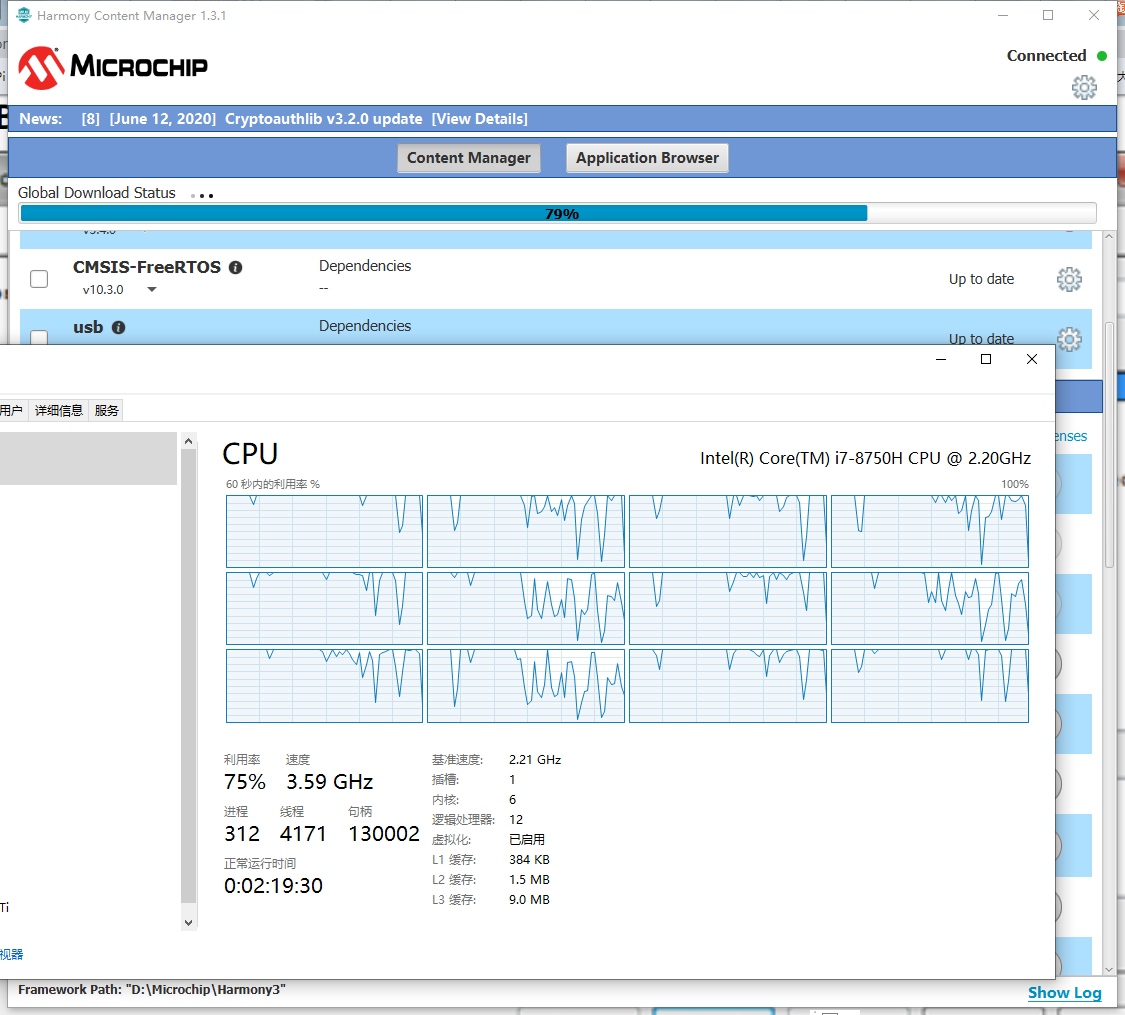The width and height of the screenshot is (1125, 1015).
Task: Close the Harmony Content Manager window
Action: [x=1093, y=15]
